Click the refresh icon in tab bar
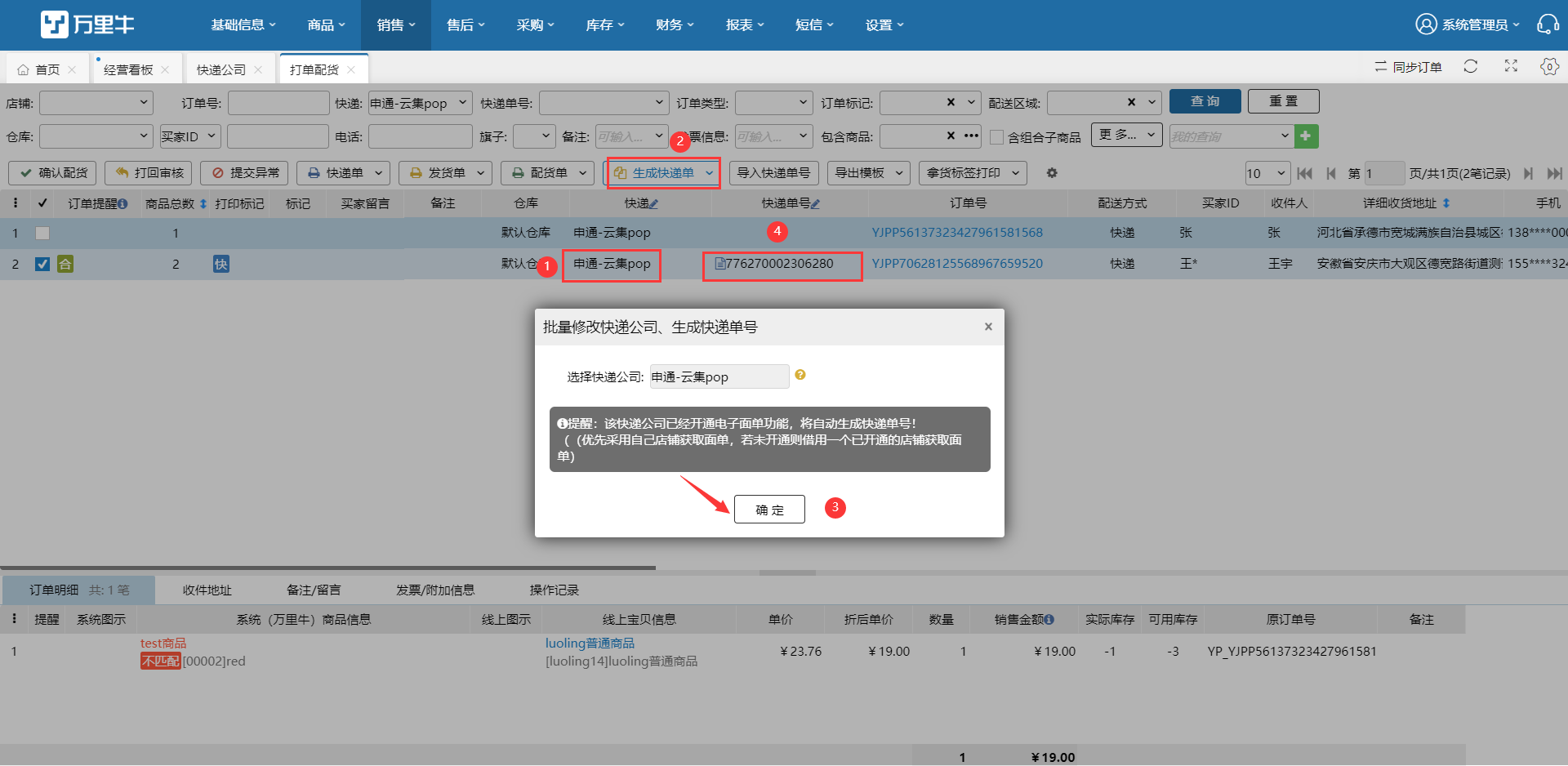1568x766 pixels. click(1471, 66)
